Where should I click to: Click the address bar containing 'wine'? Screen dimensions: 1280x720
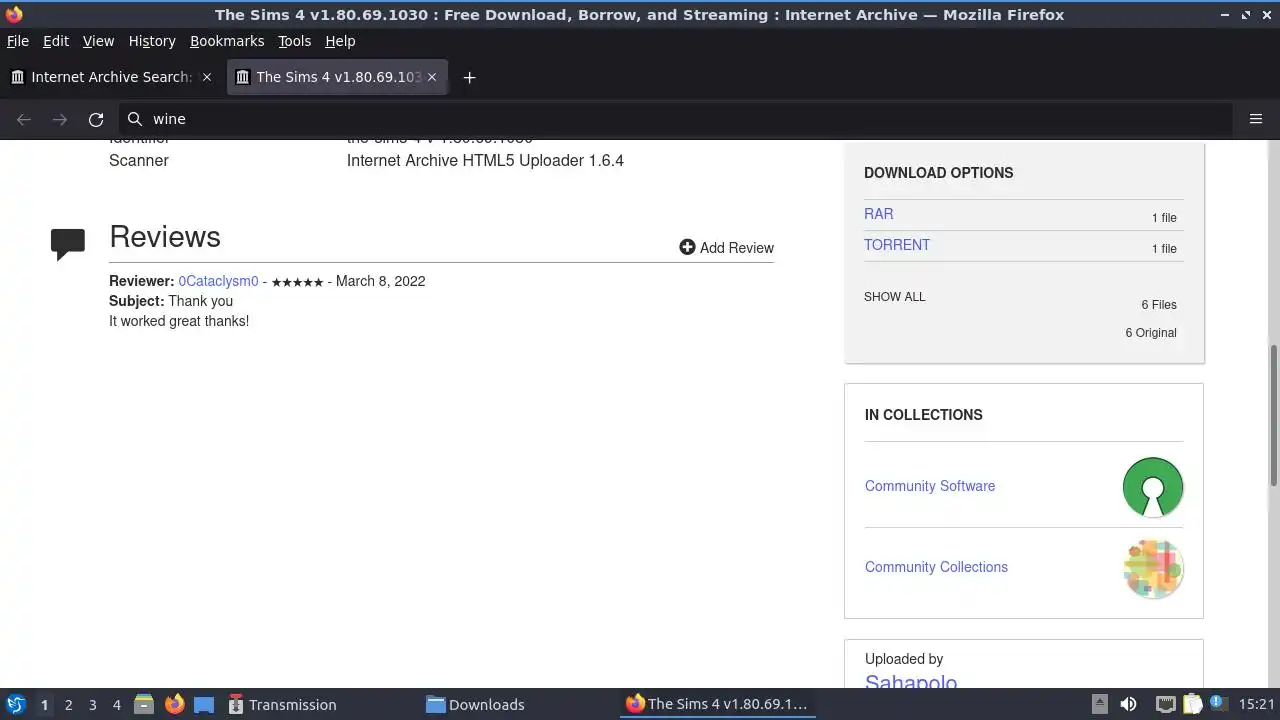click(x=675, y=119)
